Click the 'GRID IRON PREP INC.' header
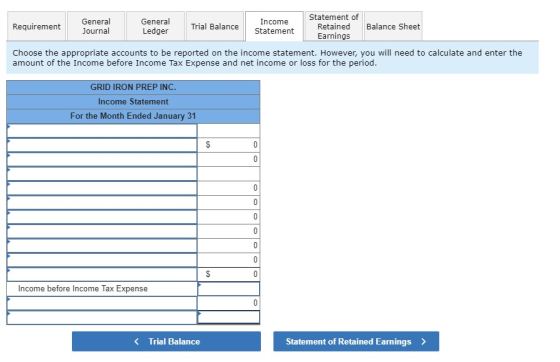 tap(133, 87)
